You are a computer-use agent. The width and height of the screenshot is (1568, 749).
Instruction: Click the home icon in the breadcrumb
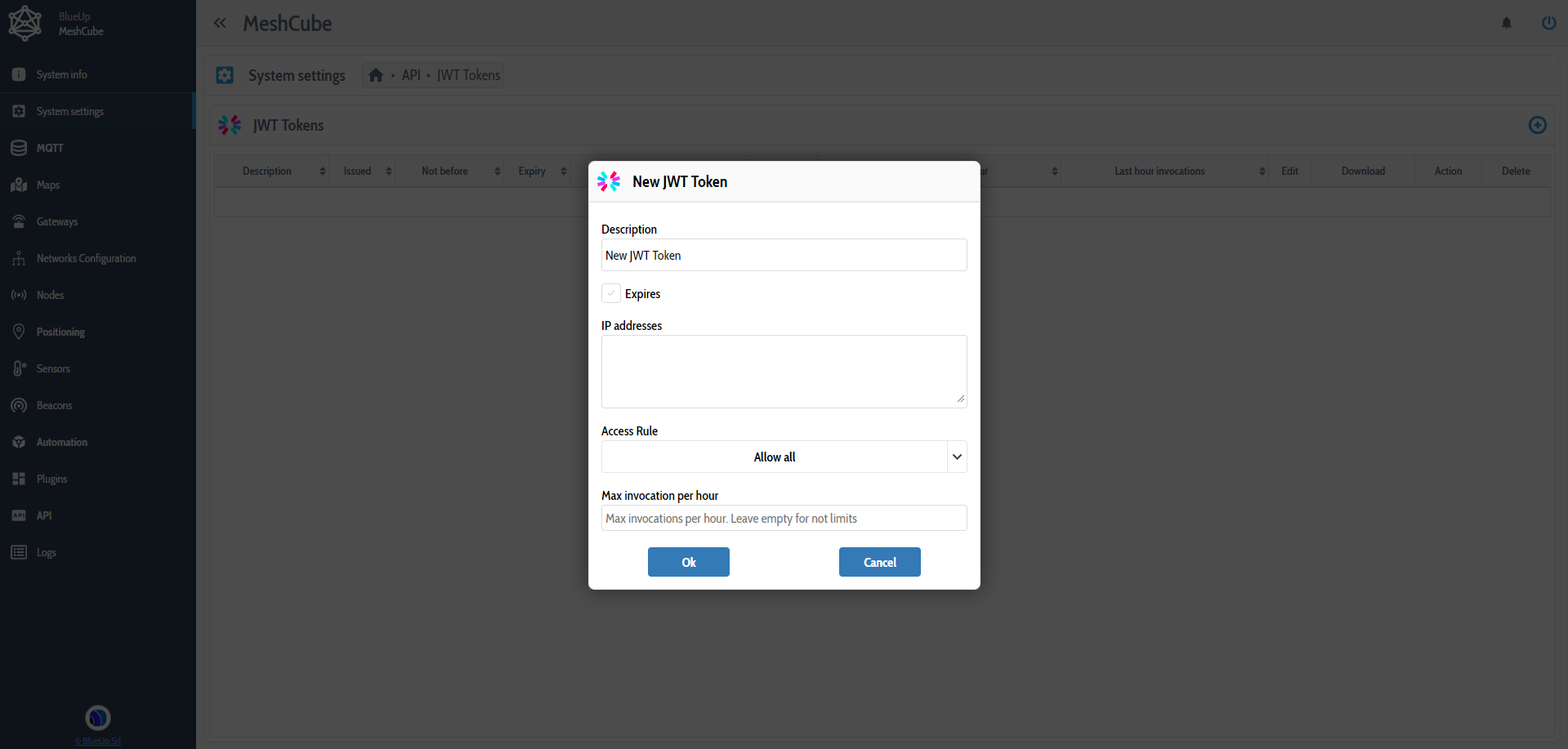tap(377, 74)
